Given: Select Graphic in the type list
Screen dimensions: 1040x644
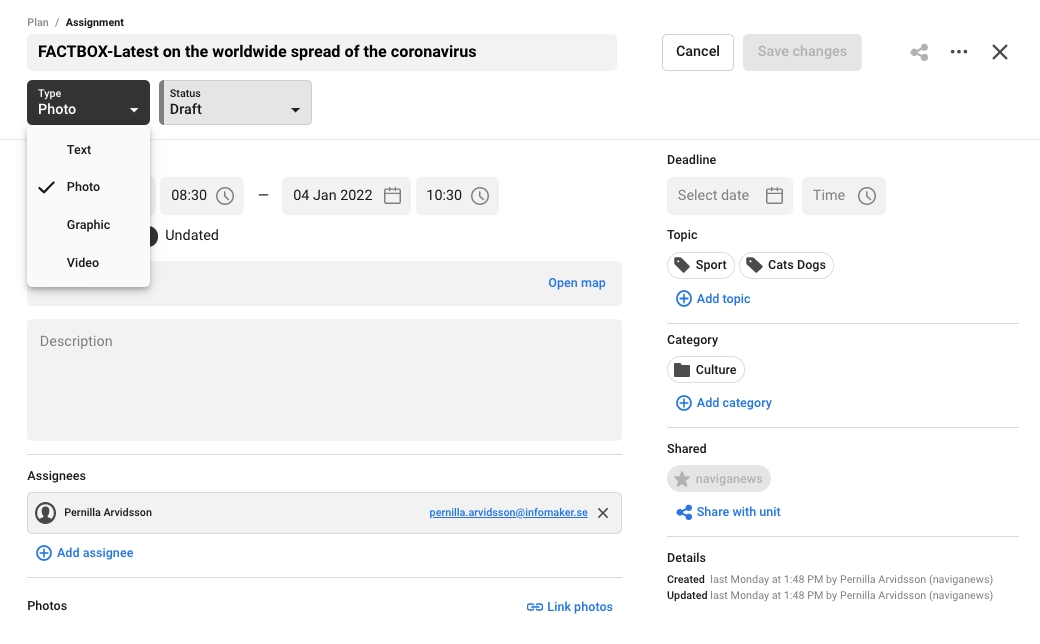Looking at the screenshot, I should pyautogui.click(x=88, y=225).
